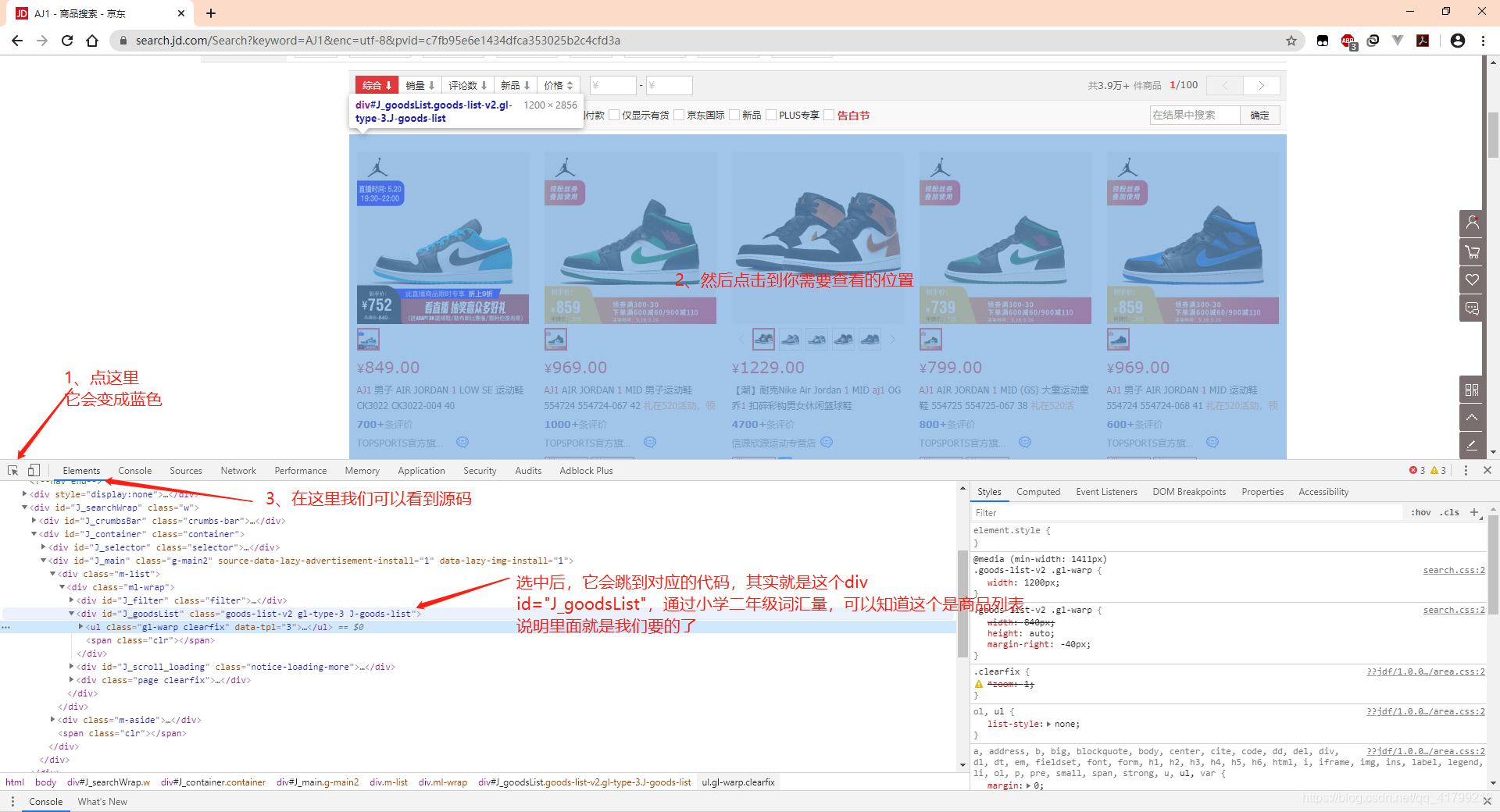Screen dimensions: 1500x812
Task: Bookmark this page with the star icon
Action: [1291, 41]
